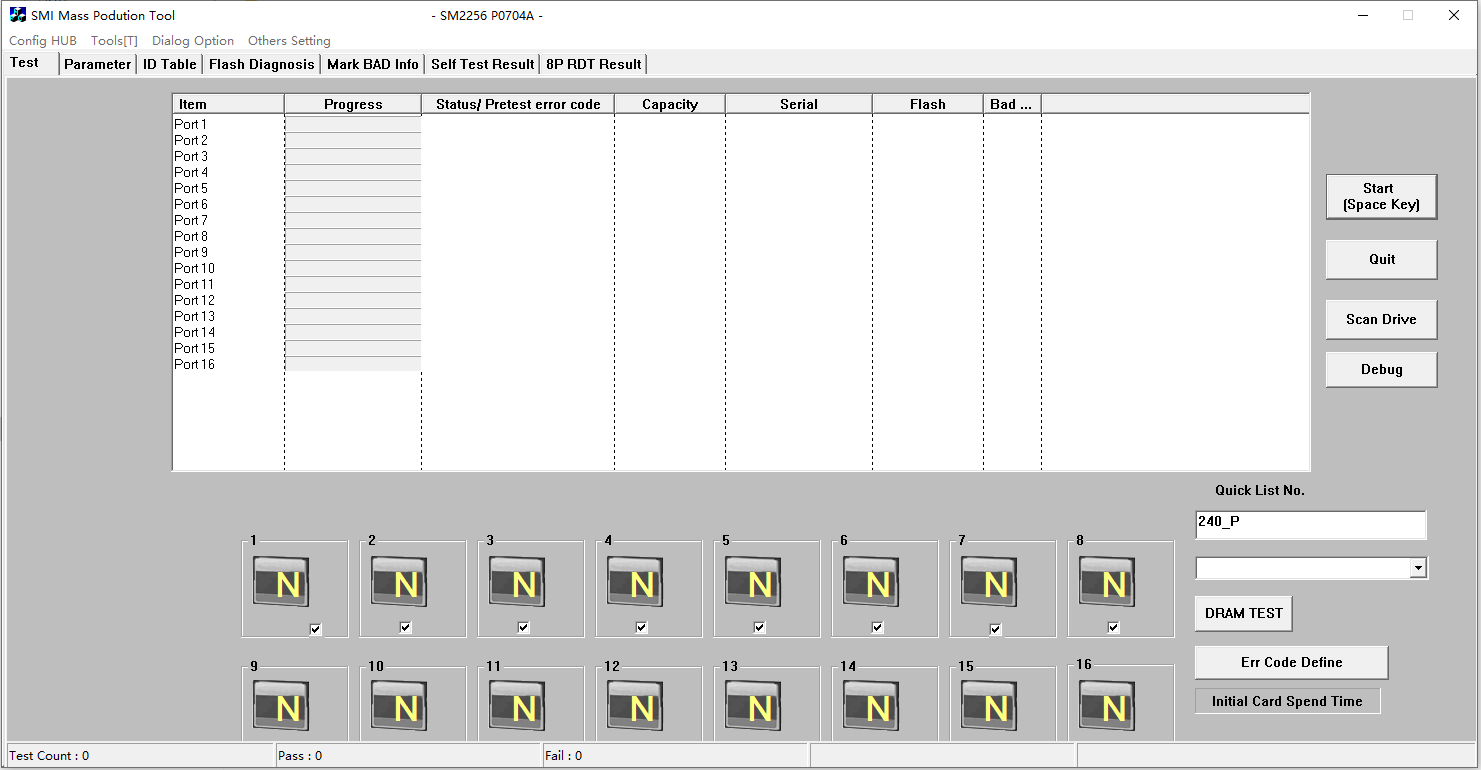Click the Quit button
Image resolution: width=1481 pixels, height=770 pixels.
tap(1381, 259)
